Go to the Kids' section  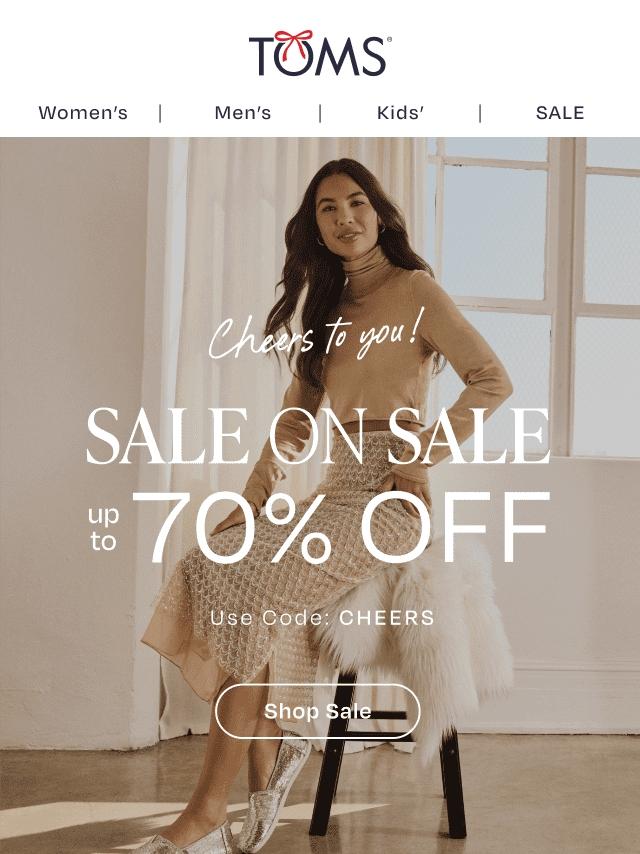point(400,113)
